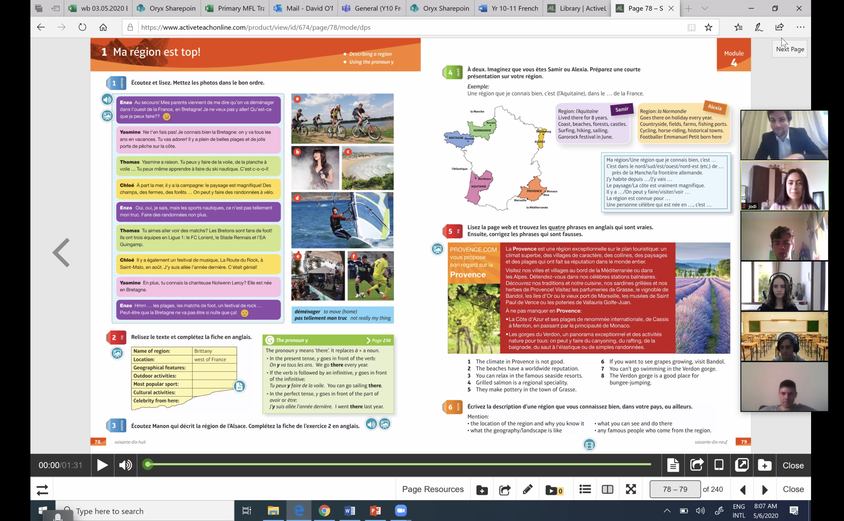Click round icon at bottom of page 79
This screenshot has width=844, height=521.
589,445
